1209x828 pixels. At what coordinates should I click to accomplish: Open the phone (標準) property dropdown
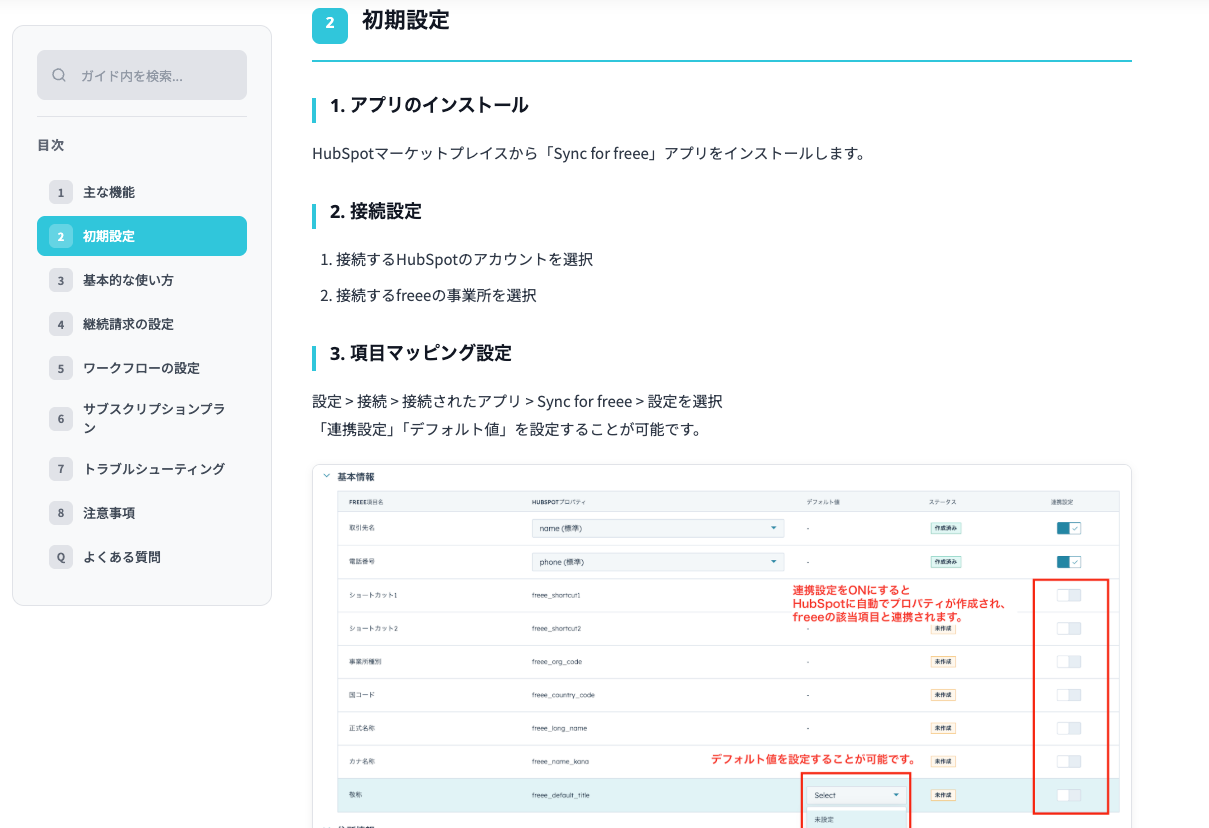(657, 562)
